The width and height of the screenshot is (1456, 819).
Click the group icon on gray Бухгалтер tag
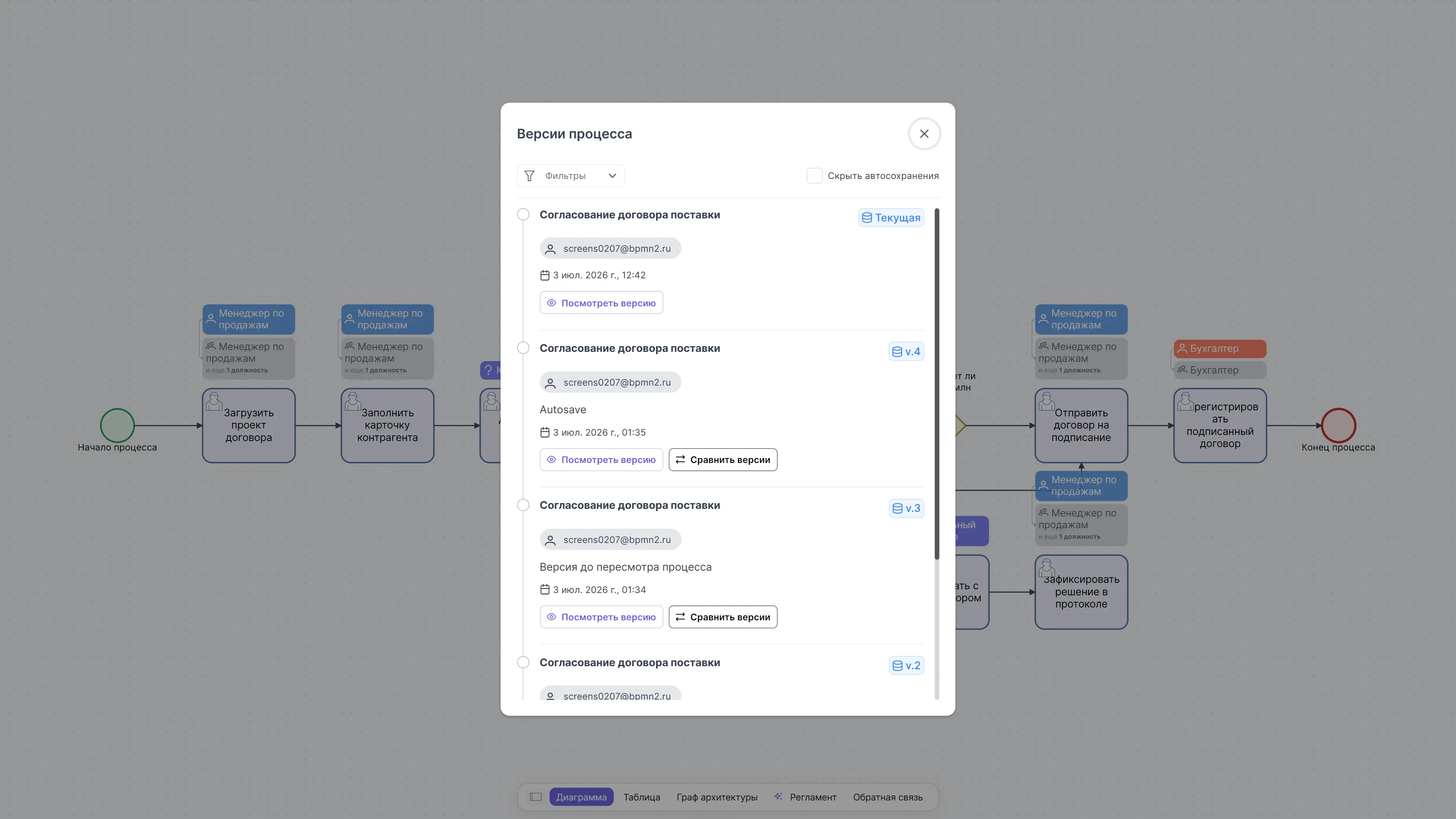tap(1182, 370)
